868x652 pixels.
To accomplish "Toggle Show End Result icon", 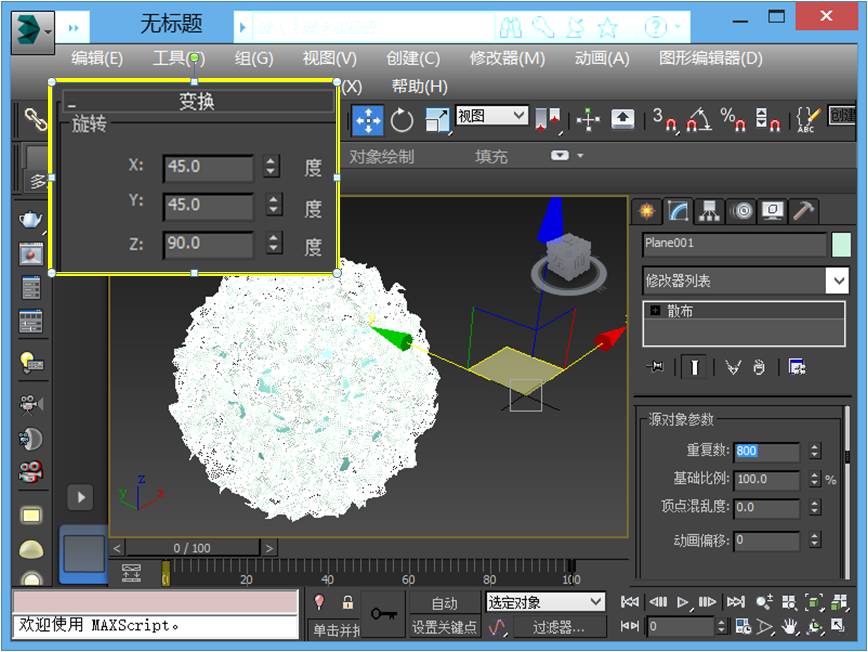I will pyautogui.click(x=694, y=367).
